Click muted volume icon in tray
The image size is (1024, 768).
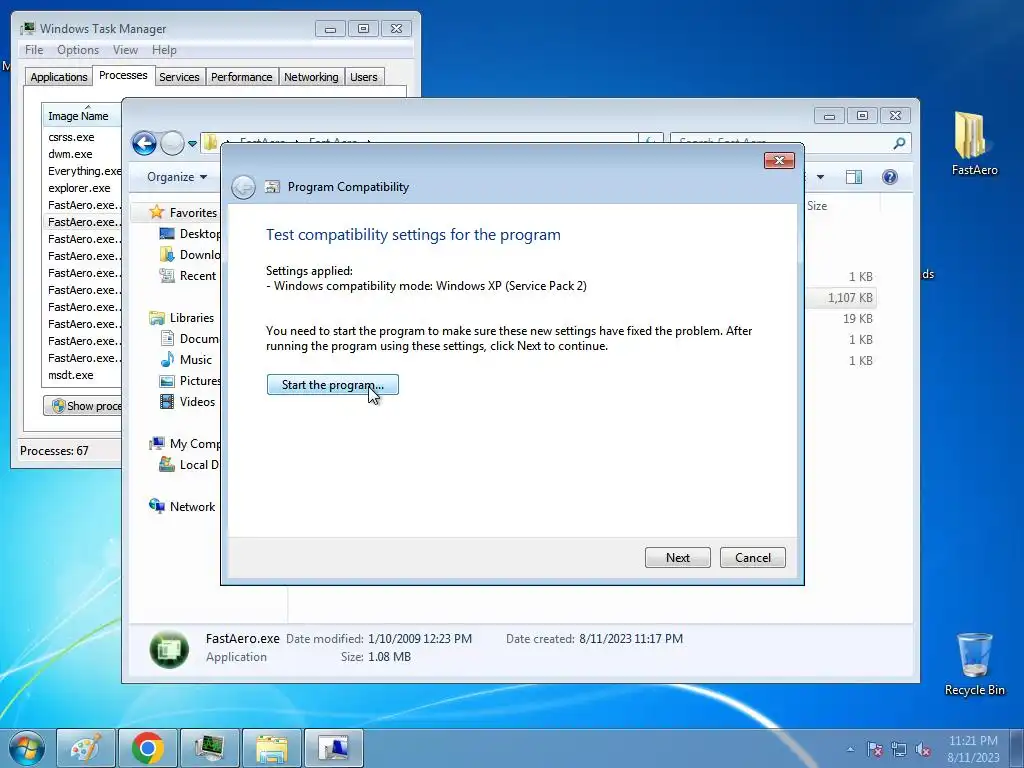[923, 749]
